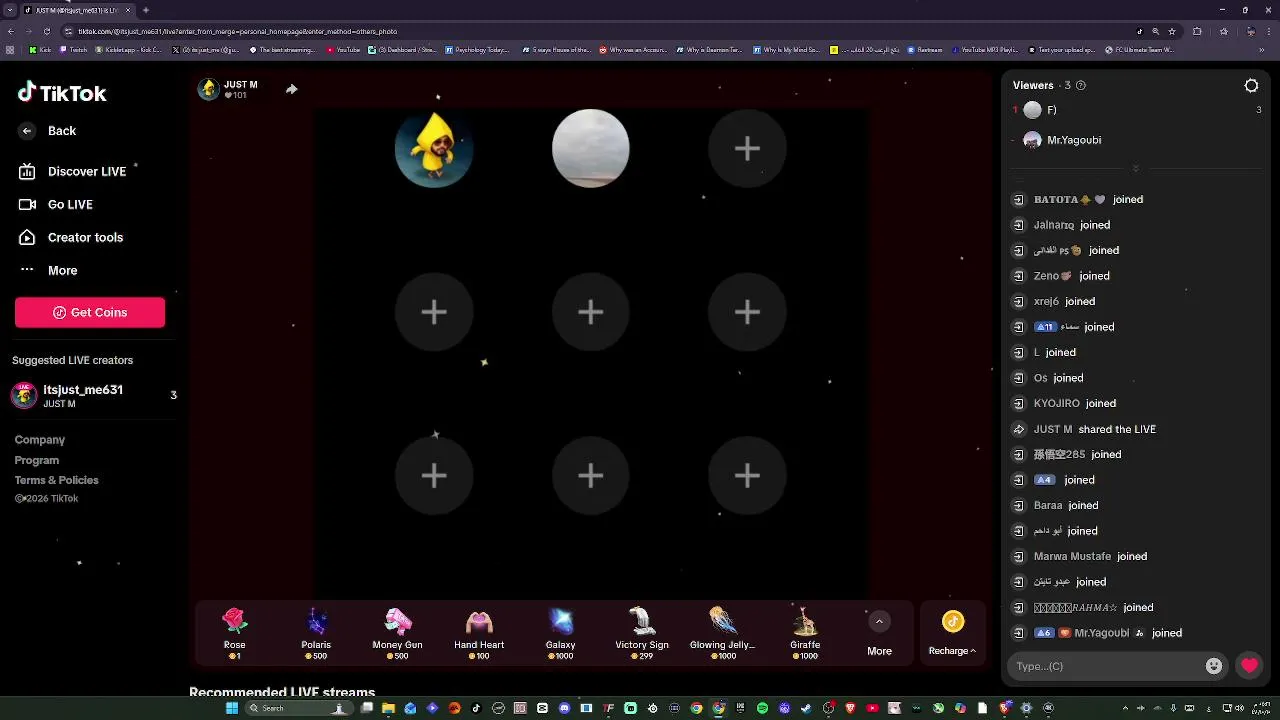
Task: Send the Money Gun gift
Action: pyautogui.click(x=397, y=632)
